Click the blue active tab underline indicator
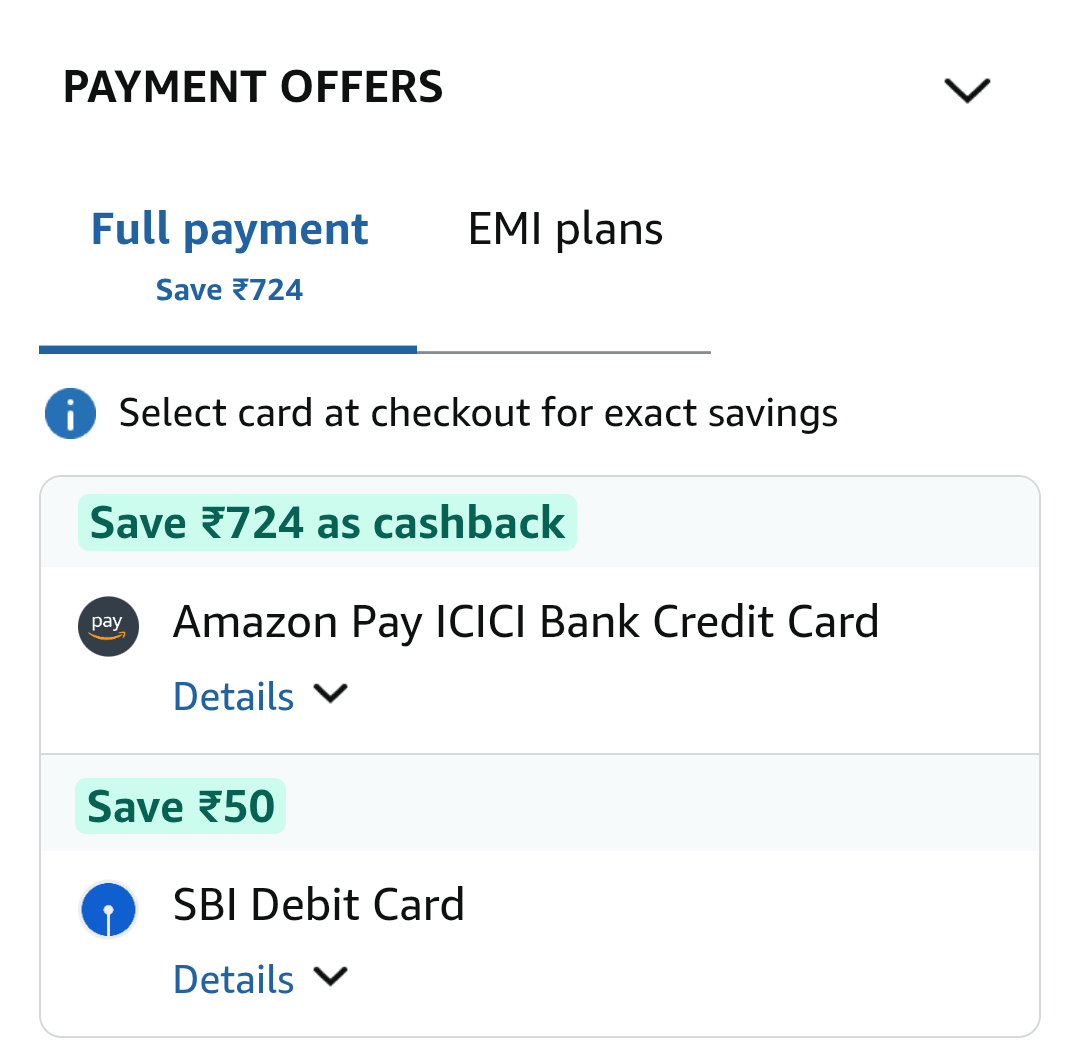The image size is (1080, 1052). pyautogui.click(x=228, y=350)
